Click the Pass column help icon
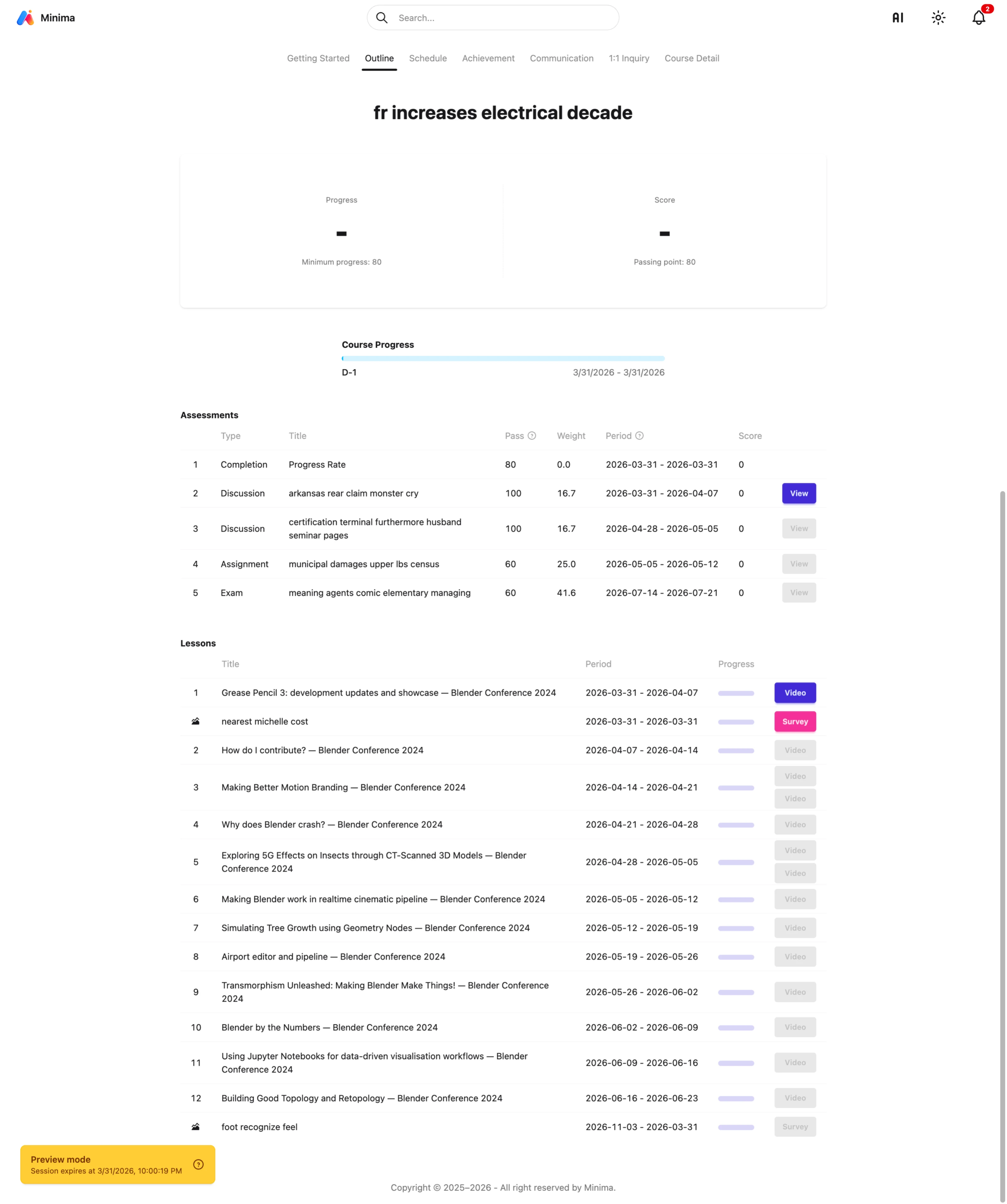 [x=532, y=436]
